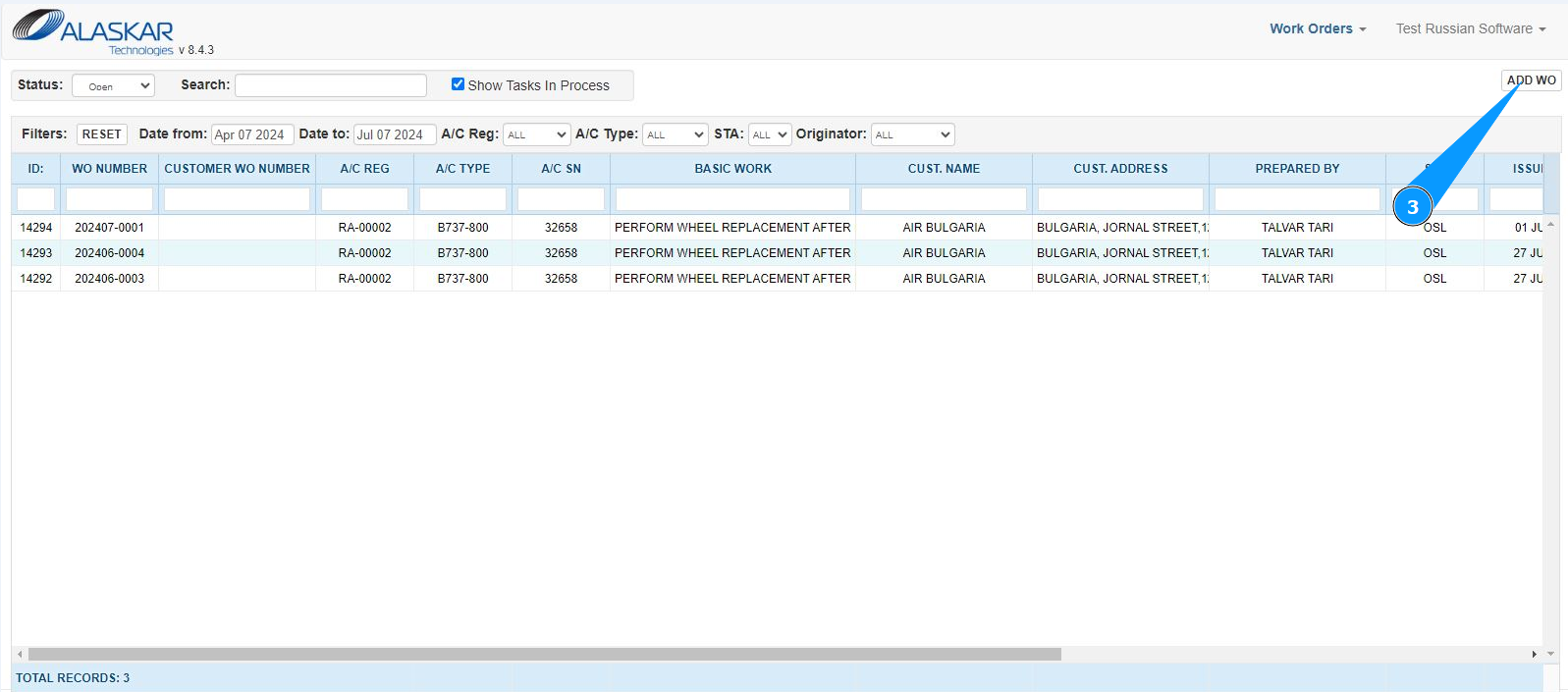Viewport: 1568px width, 692px height.
Task: Click the ID column filter box
Action: (x=36, y=199)
